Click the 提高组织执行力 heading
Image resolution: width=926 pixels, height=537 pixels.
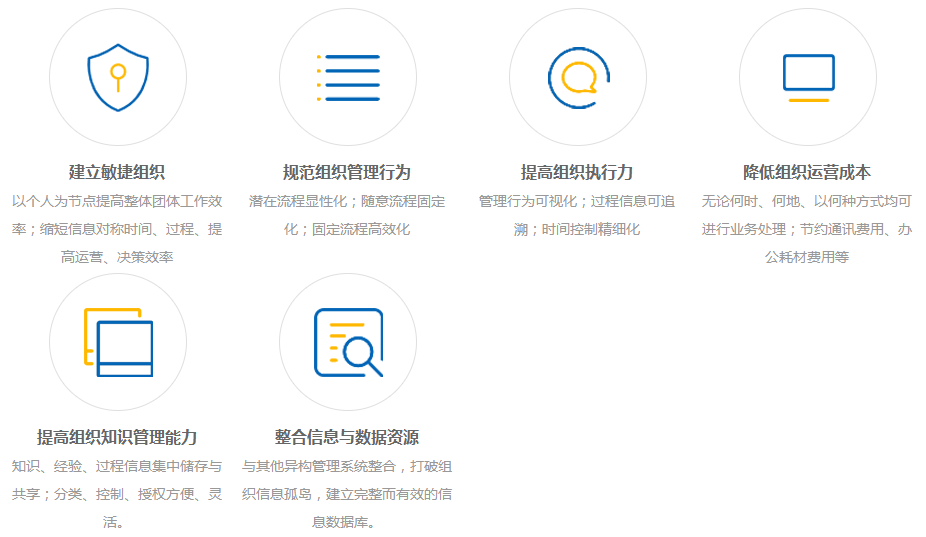pyautogui.click(x=577, y=172)
